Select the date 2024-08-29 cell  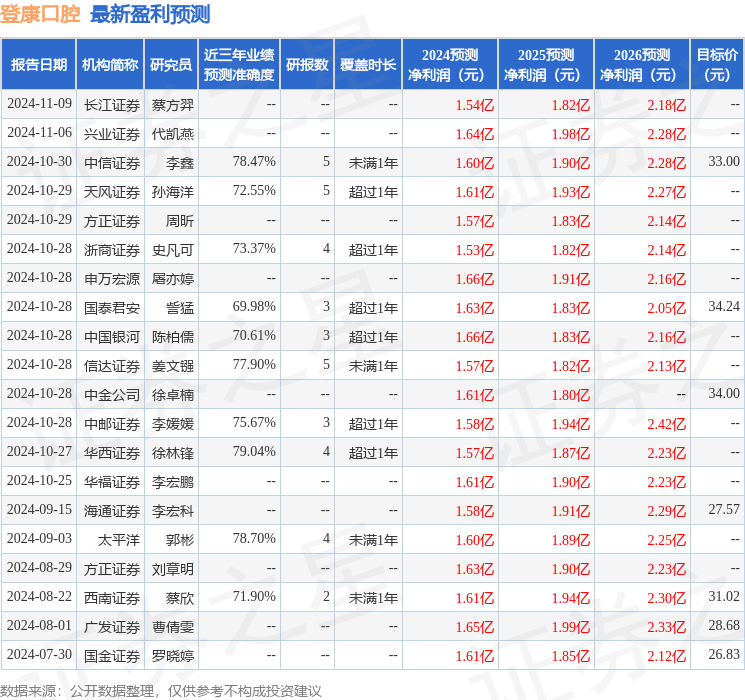39,567
